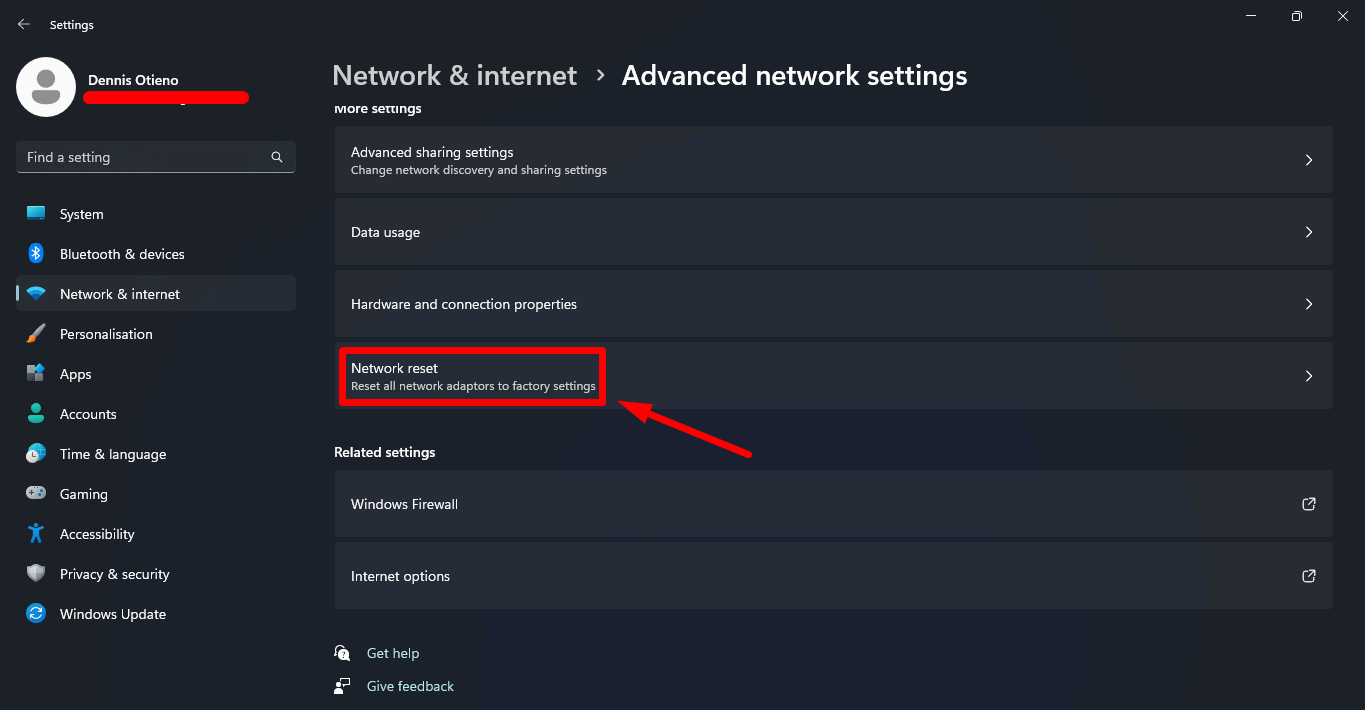The width and height of the screenshot is (1365, 710).
Task: Click the Windows Update icon
Action: point(36,613)
